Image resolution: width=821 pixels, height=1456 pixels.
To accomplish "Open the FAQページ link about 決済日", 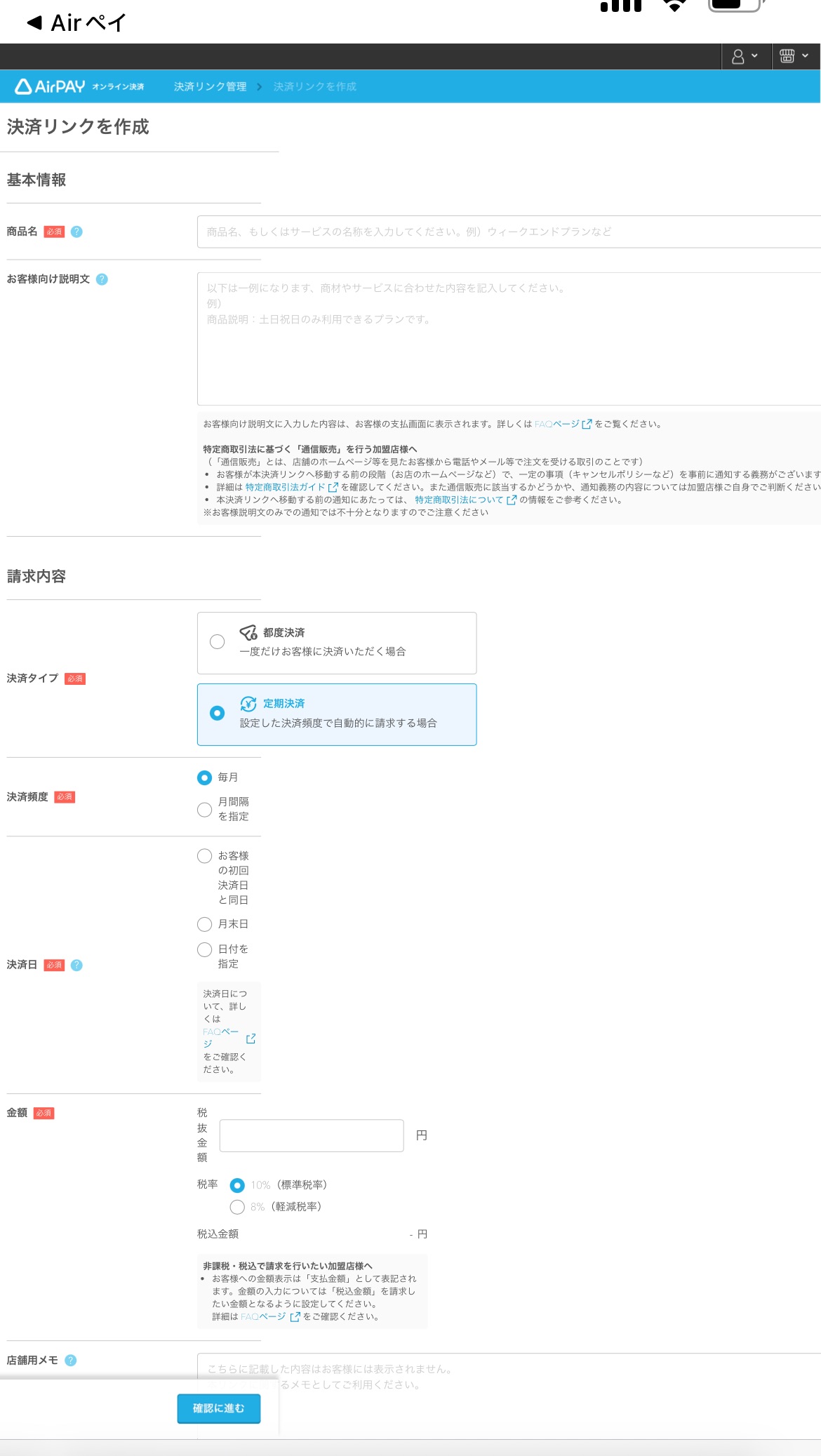I will pos(220,1038).
